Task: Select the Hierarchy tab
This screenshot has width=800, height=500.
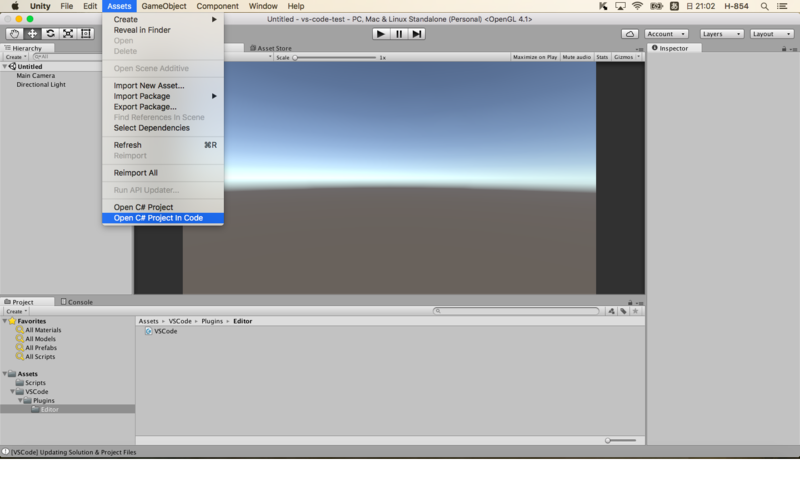Action: click(27, 48)
